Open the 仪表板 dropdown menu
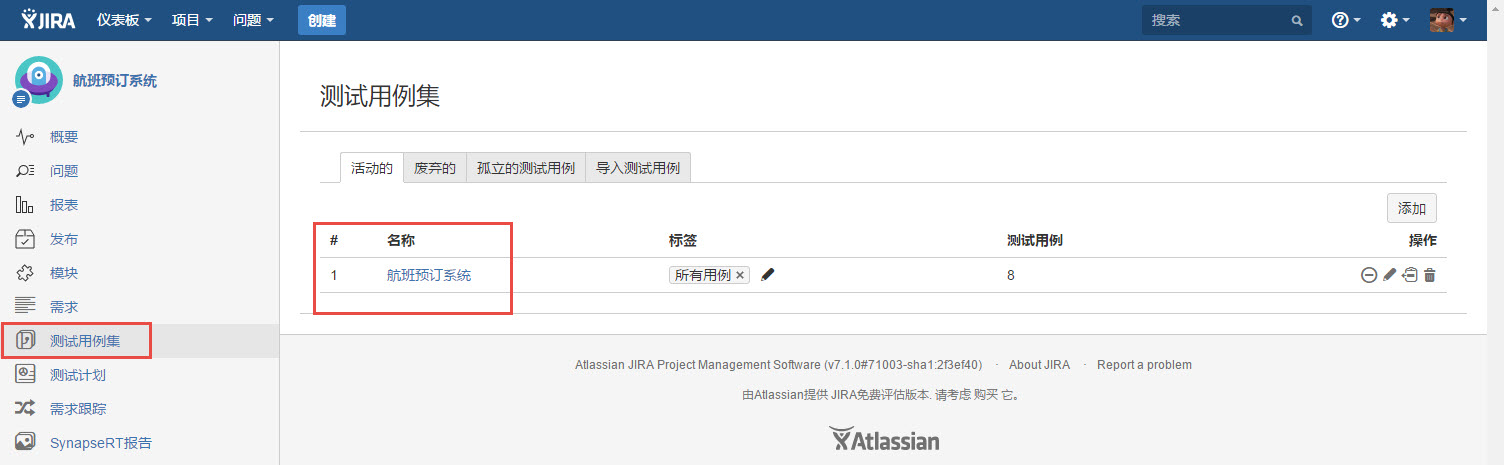Screen dimensions: 1504x465 (124, 20)
